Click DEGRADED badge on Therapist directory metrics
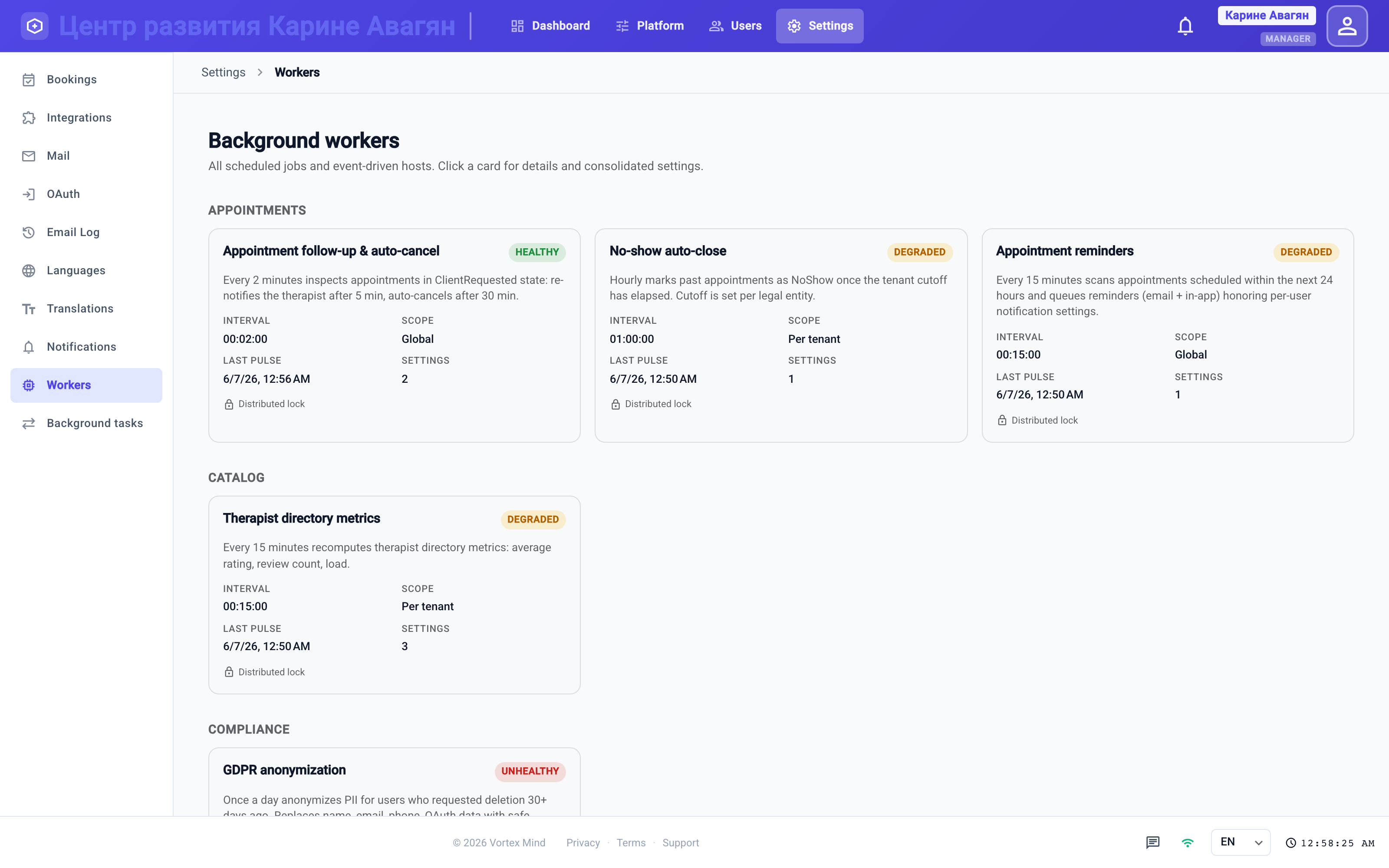 click(x=533, y=519)
